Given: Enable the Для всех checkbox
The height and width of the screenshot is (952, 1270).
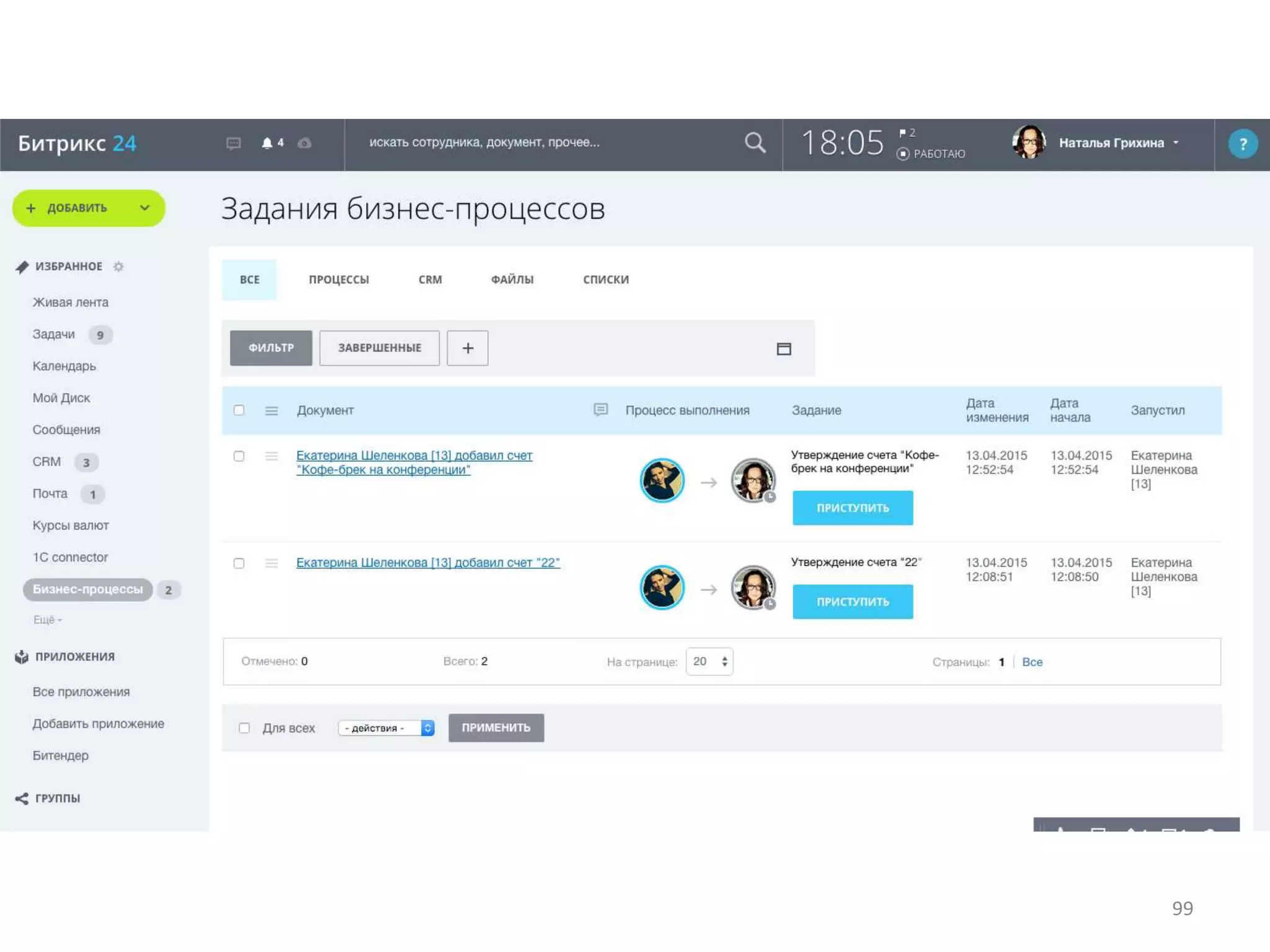Looking at the screenshot, I should click(x=244, y=728).
